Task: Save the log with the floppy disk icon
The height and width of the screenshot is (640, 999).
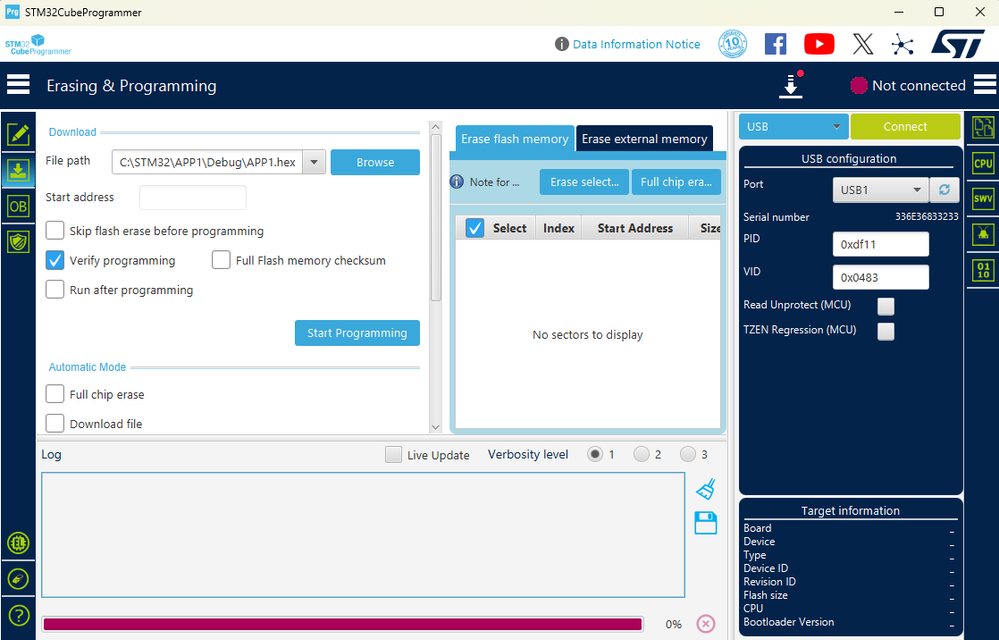Action: coord(705,523)
